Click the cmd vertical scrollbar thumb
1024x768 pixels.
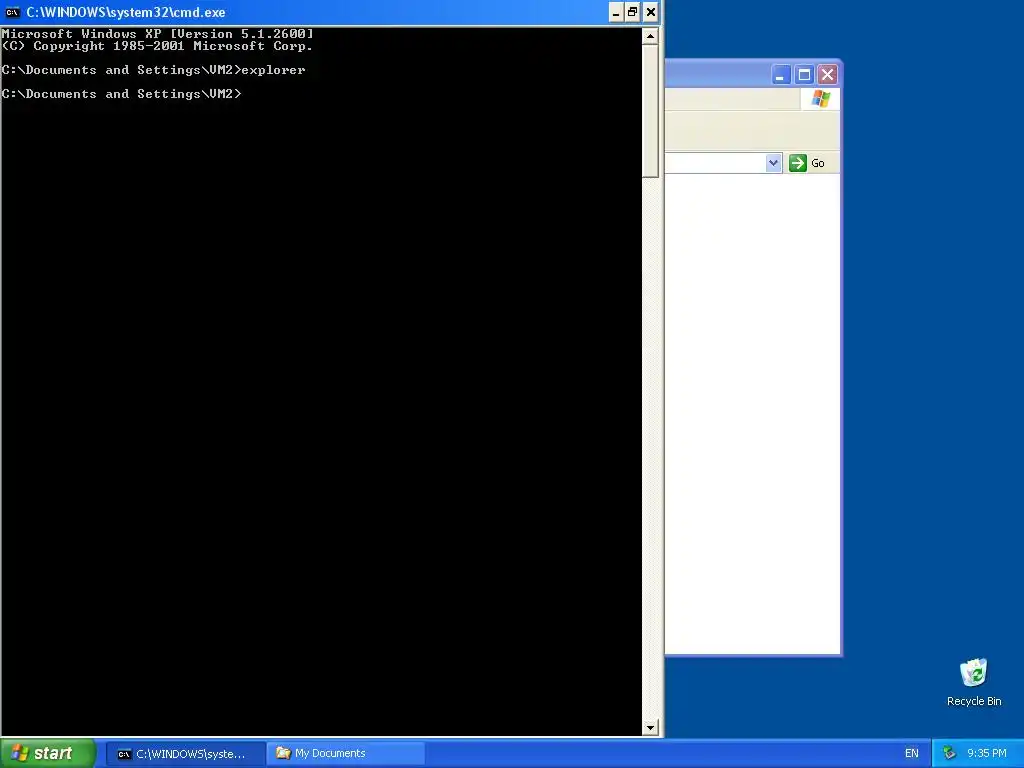pos(650,111)
